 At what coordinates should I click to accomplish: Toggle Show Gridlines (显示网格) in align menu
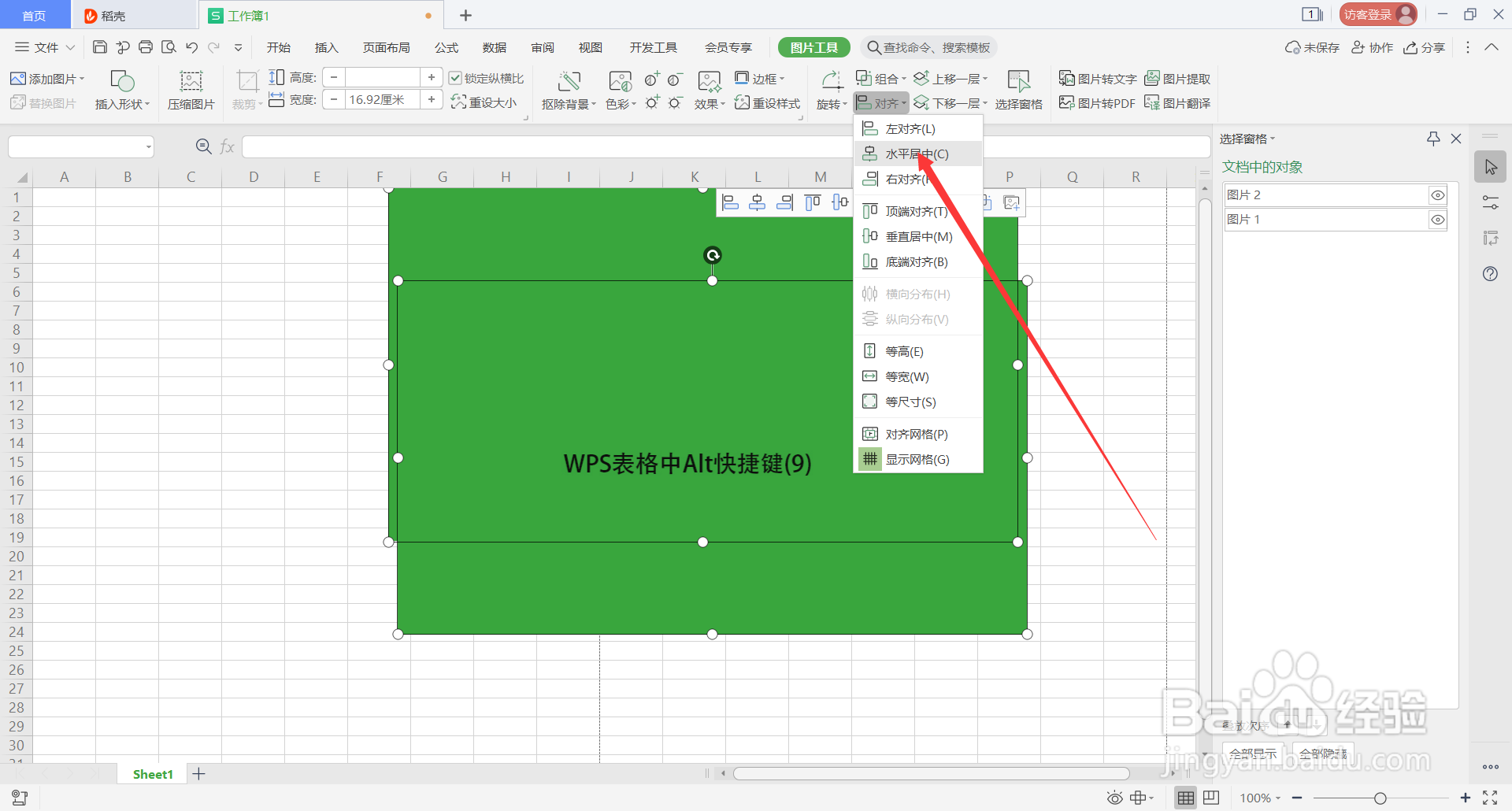918,459
